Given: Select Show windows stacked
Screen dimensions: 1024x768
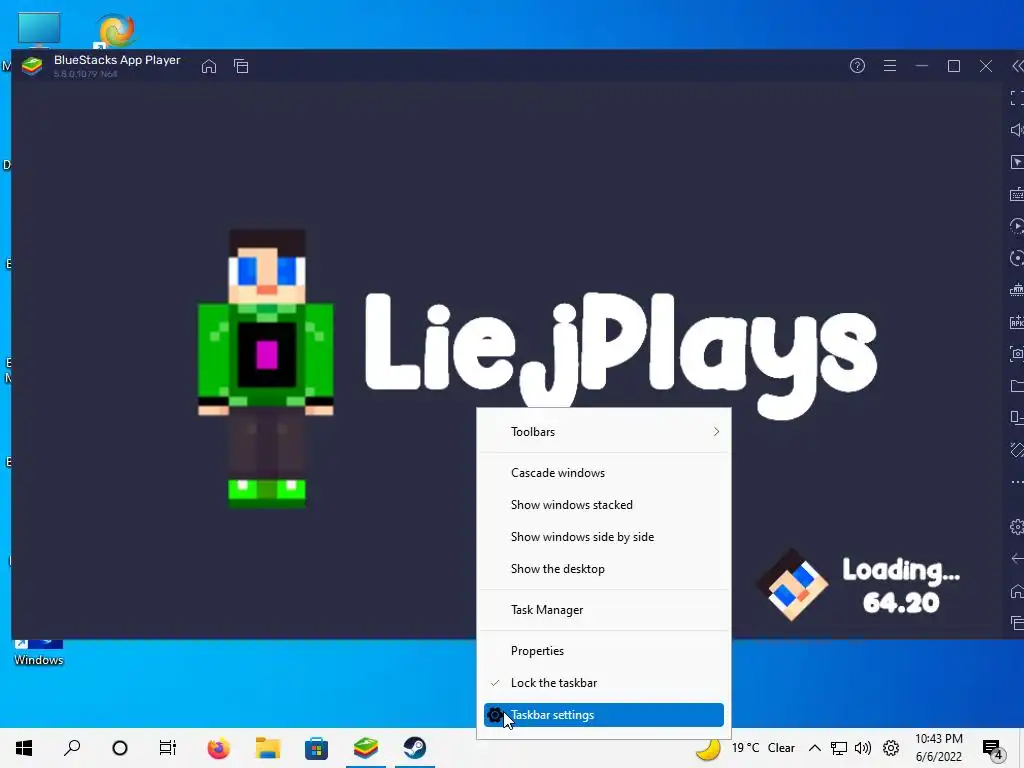Looking at the screenshot, I should (603, 505).
